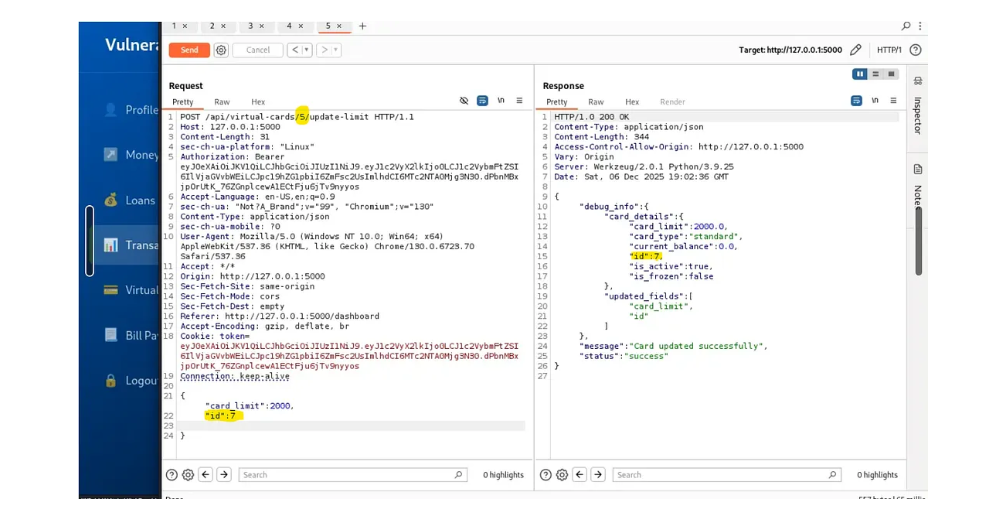Click Request search help icon
This screenshot has width=990, height=507.
(172, 475)
